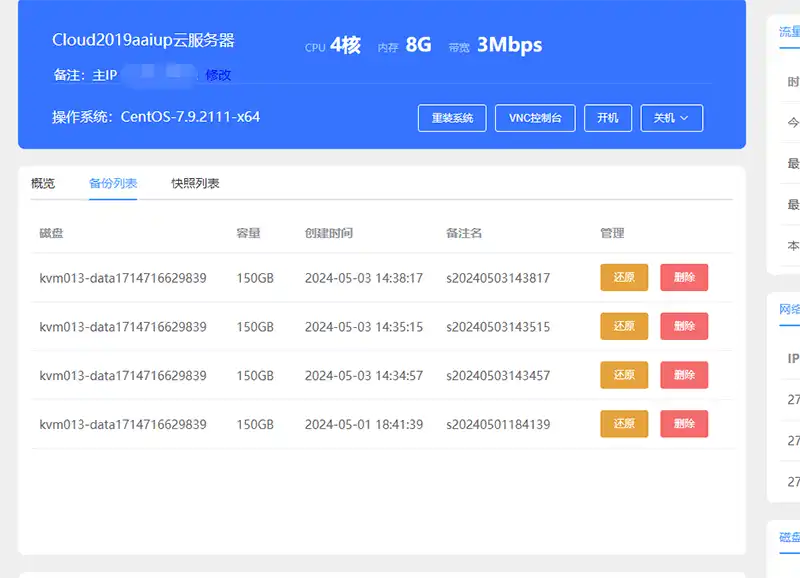Select creation time 2024-05-03 14:35:15

pos(364,327)
